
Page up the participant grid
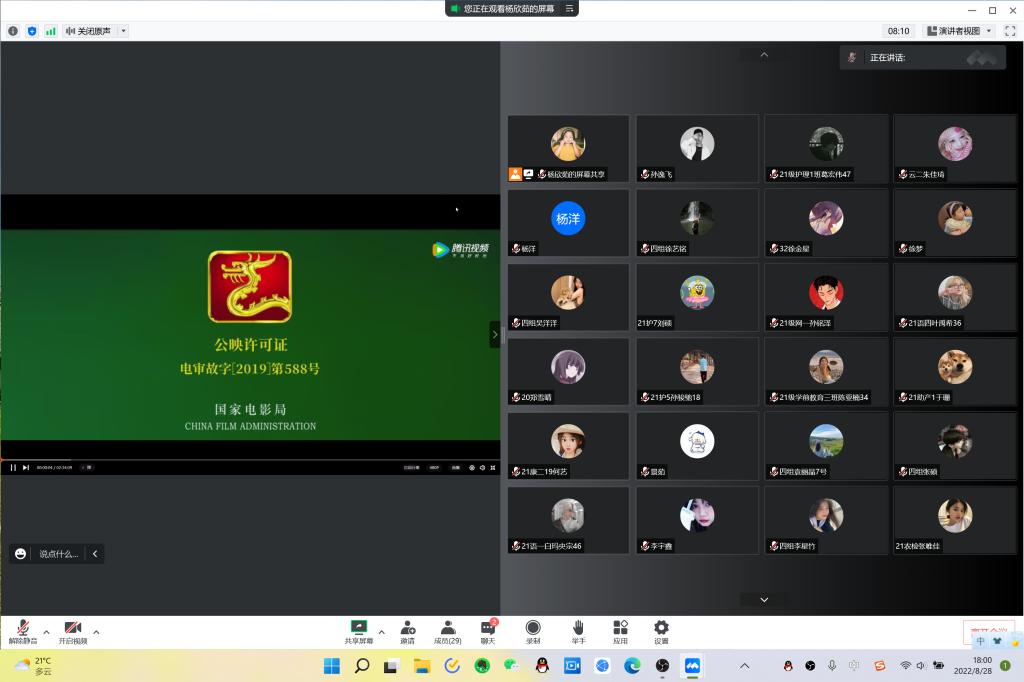(x=764, y=55)
